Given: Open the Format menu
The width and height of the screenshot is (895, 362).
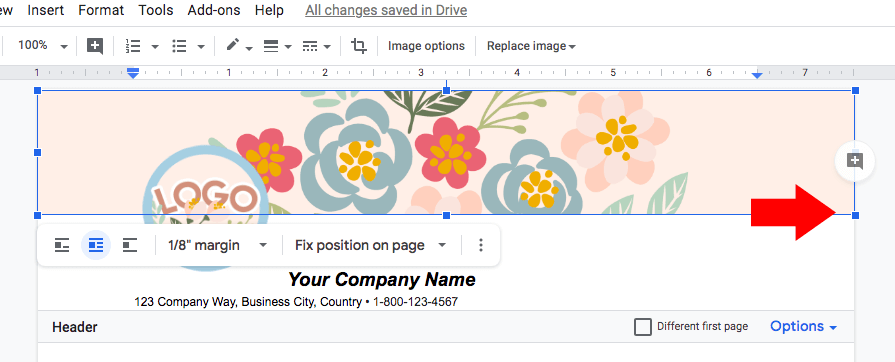Looking at the screenshot, I should [x=101, y=10].
